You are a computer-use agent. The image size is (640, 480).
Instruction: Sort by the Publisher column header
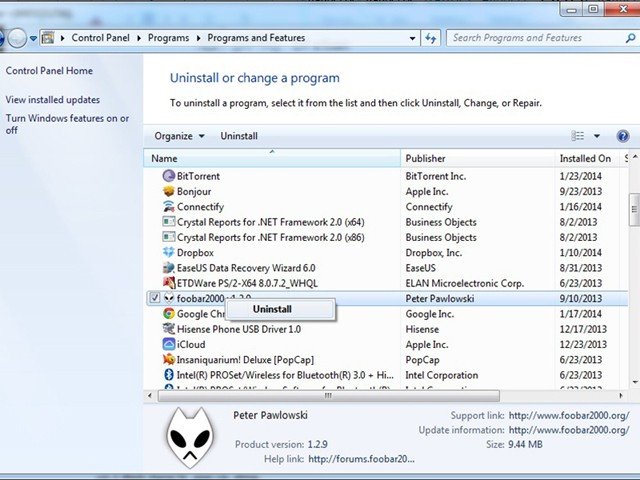pos(478,158)
